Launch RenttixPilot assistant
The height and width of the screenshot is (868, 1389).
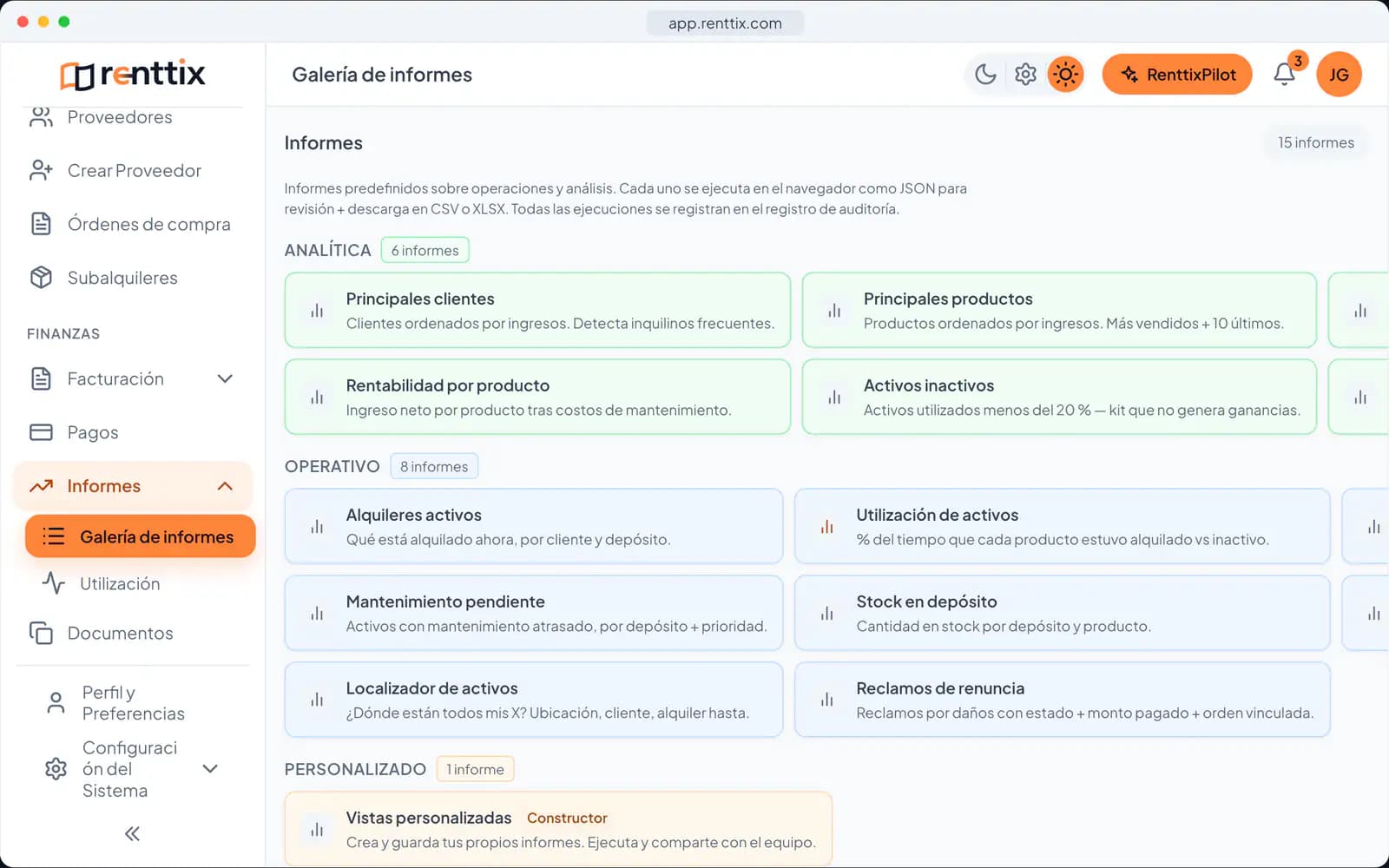(x=1177, y=75)
